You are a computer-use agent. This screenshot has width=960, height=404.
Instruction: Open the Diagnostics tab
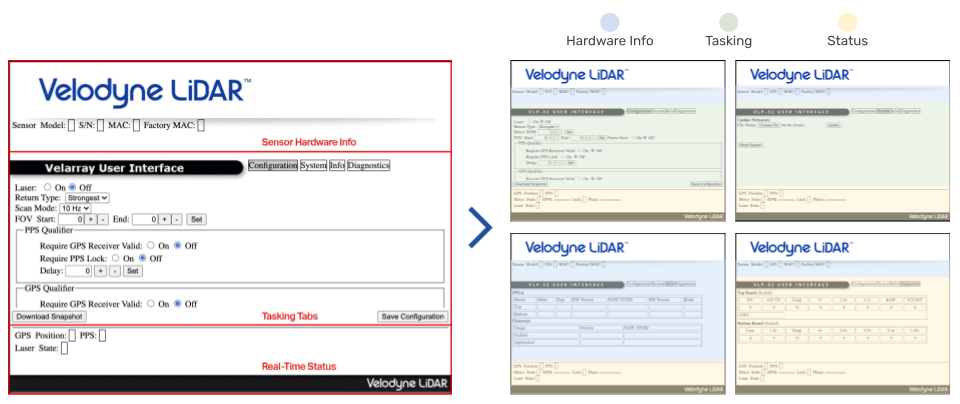point(369,165)
